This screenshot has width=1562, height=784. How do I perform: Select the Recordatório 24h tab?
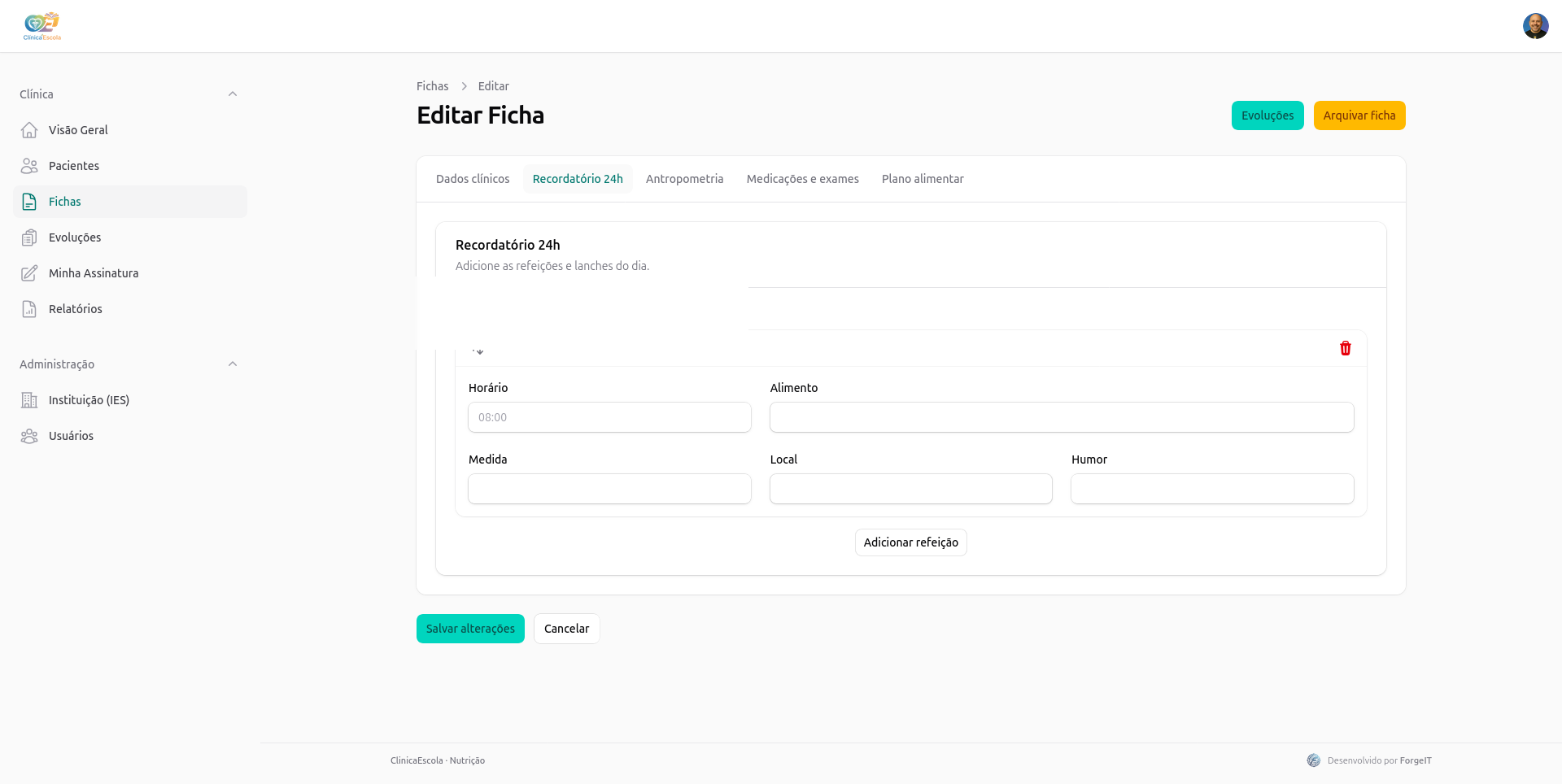[578, 179]
